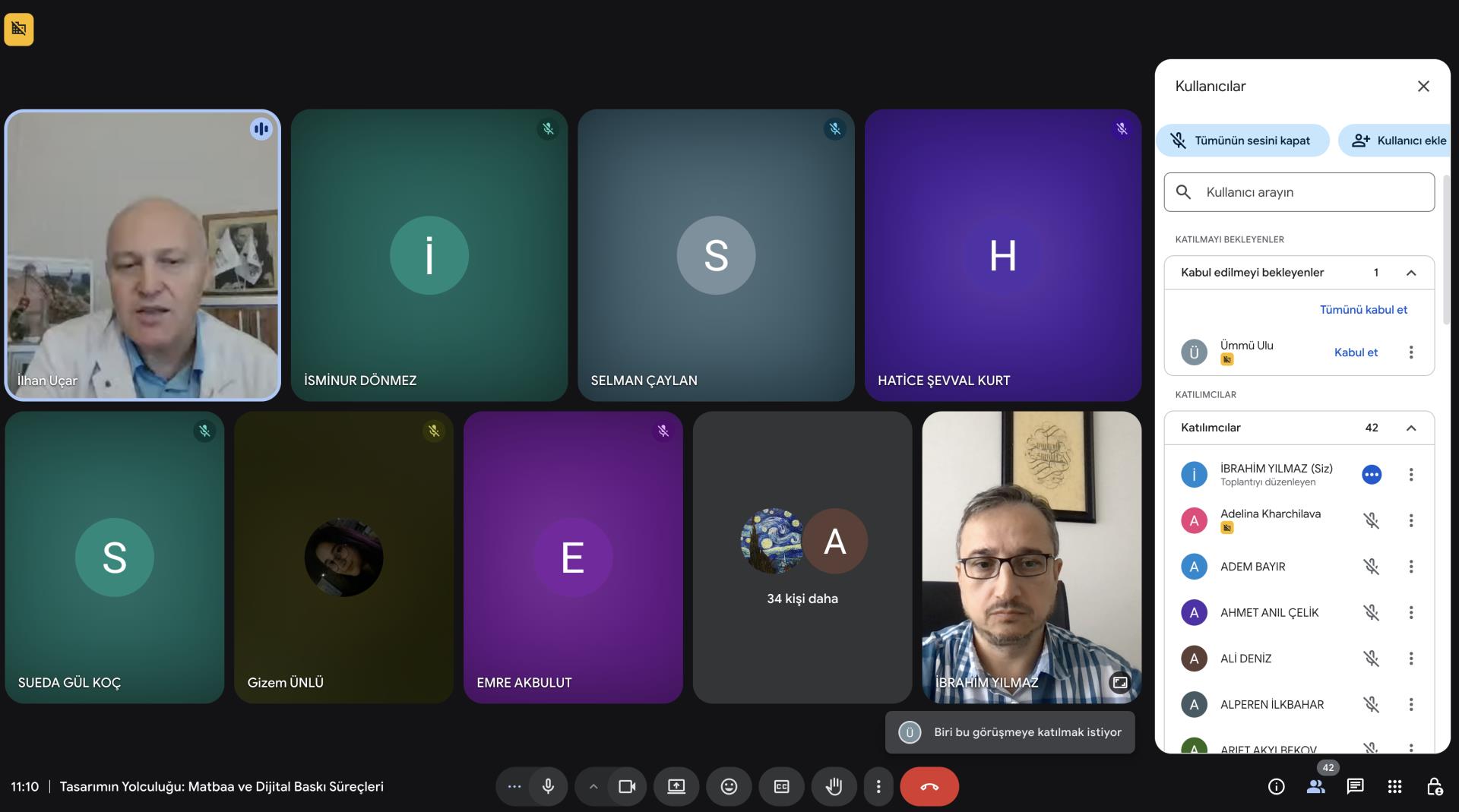This screenshot has height=812, width=1459.
Task: Click the Kullanıcı arayın search field
Action: pyautogui.click(x=1307, y=192)
